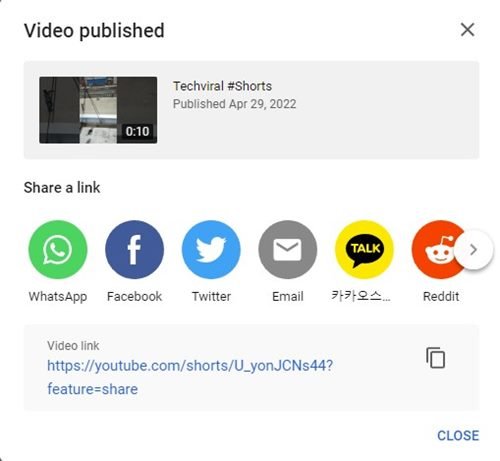Viewport: 500px width, 461px height.
Task: Click the Facebook share icon
Action: (134, 249)
